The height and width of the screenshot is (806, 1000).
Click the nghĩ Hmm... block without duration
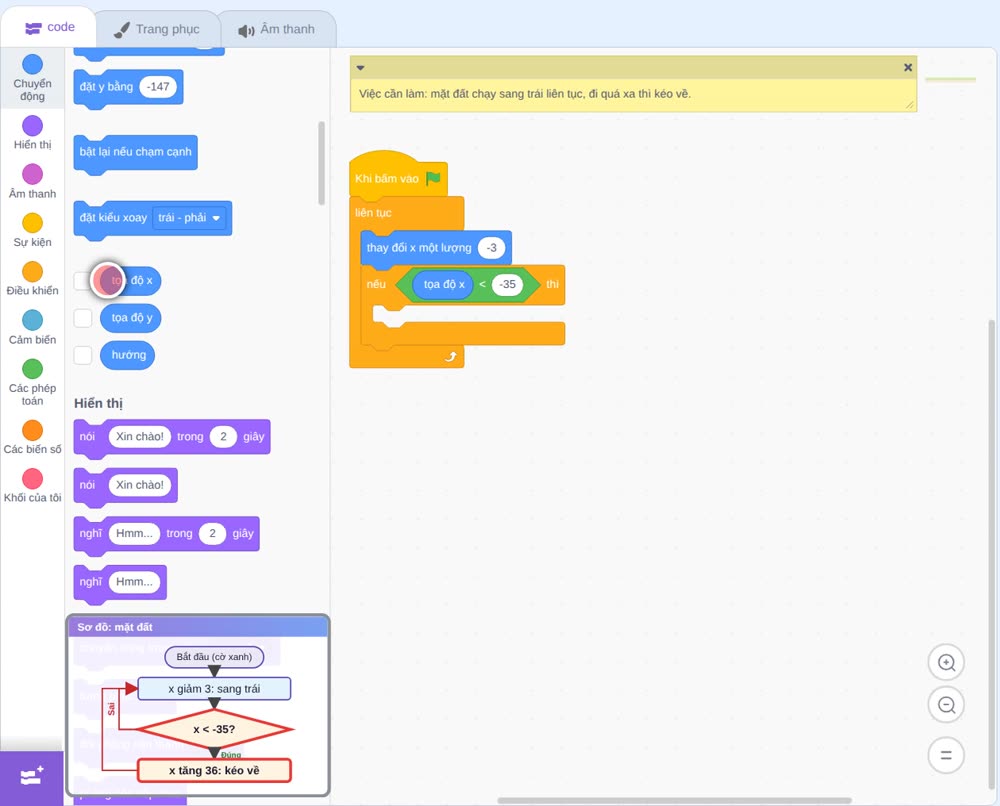point(121,583)
